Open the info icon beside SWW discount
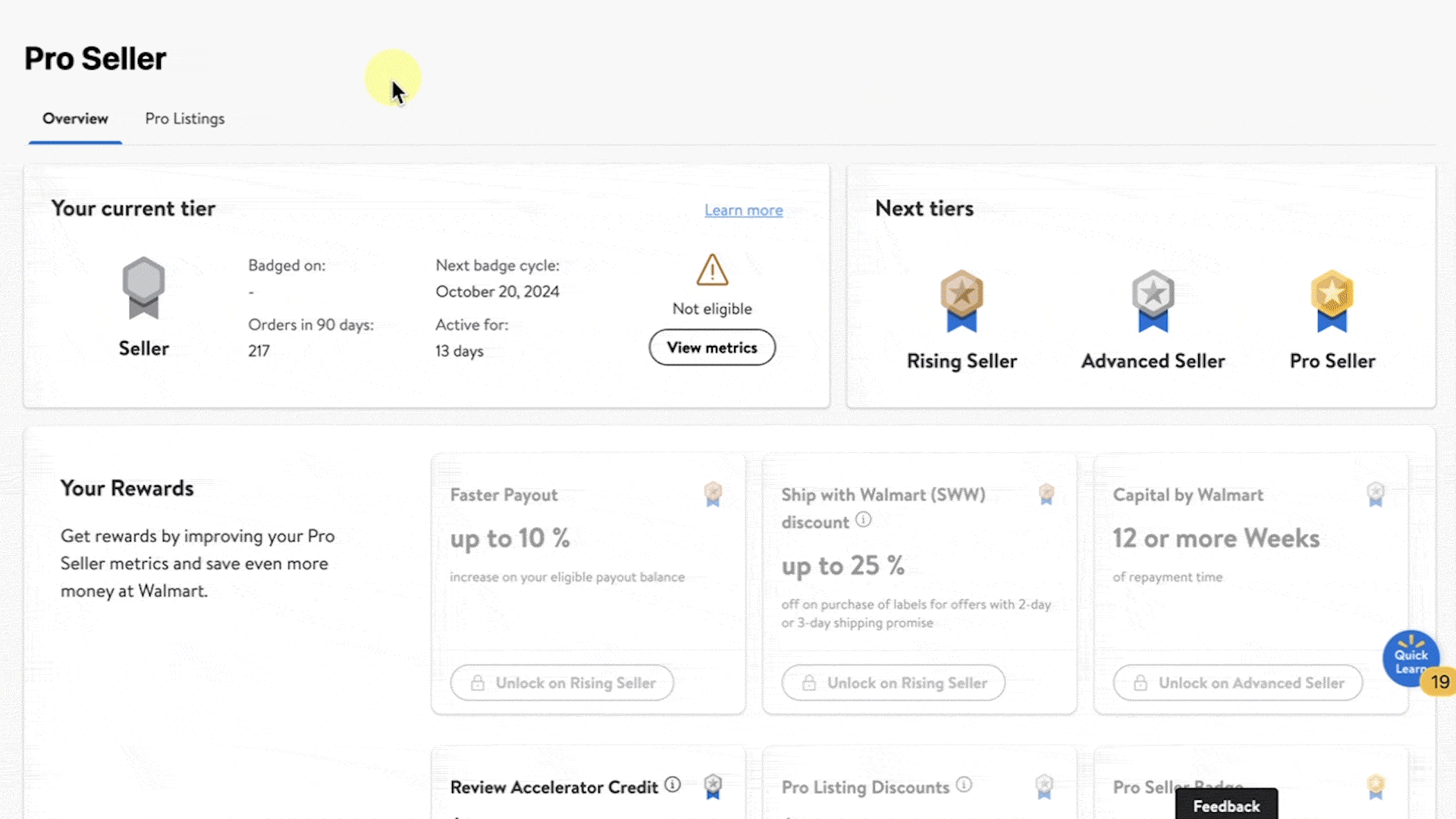 (x=863, y=520)
